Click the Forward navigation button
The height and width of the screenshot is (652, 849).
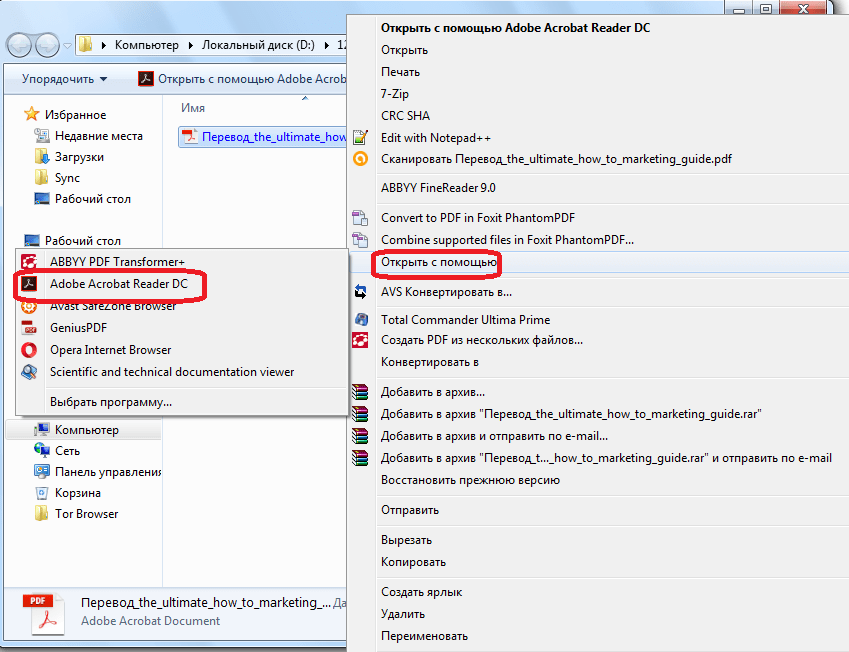[48, 45]
